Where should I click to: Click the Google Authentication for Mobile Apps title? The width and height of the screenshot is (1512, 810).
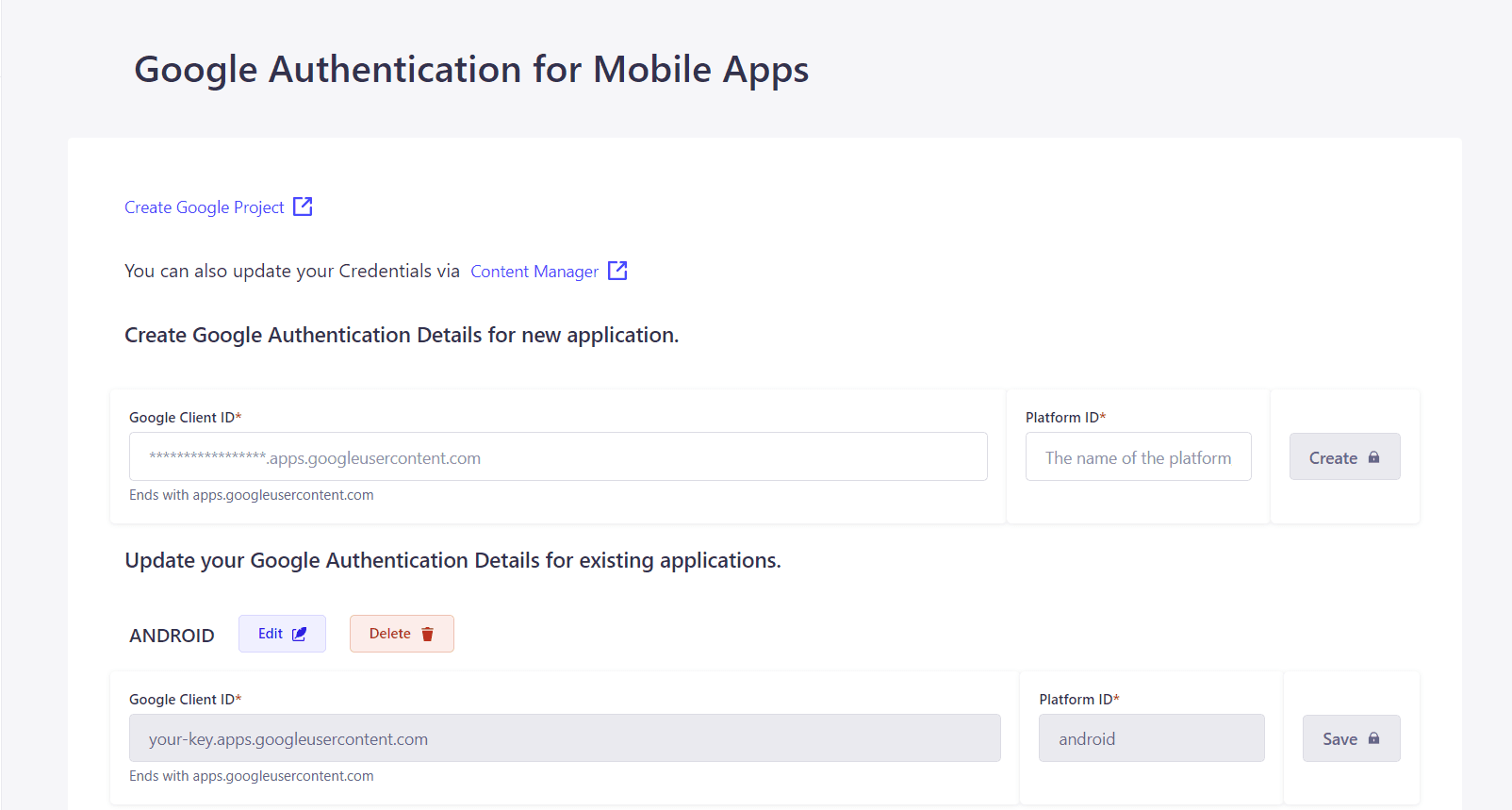click(x=471, y=71)
